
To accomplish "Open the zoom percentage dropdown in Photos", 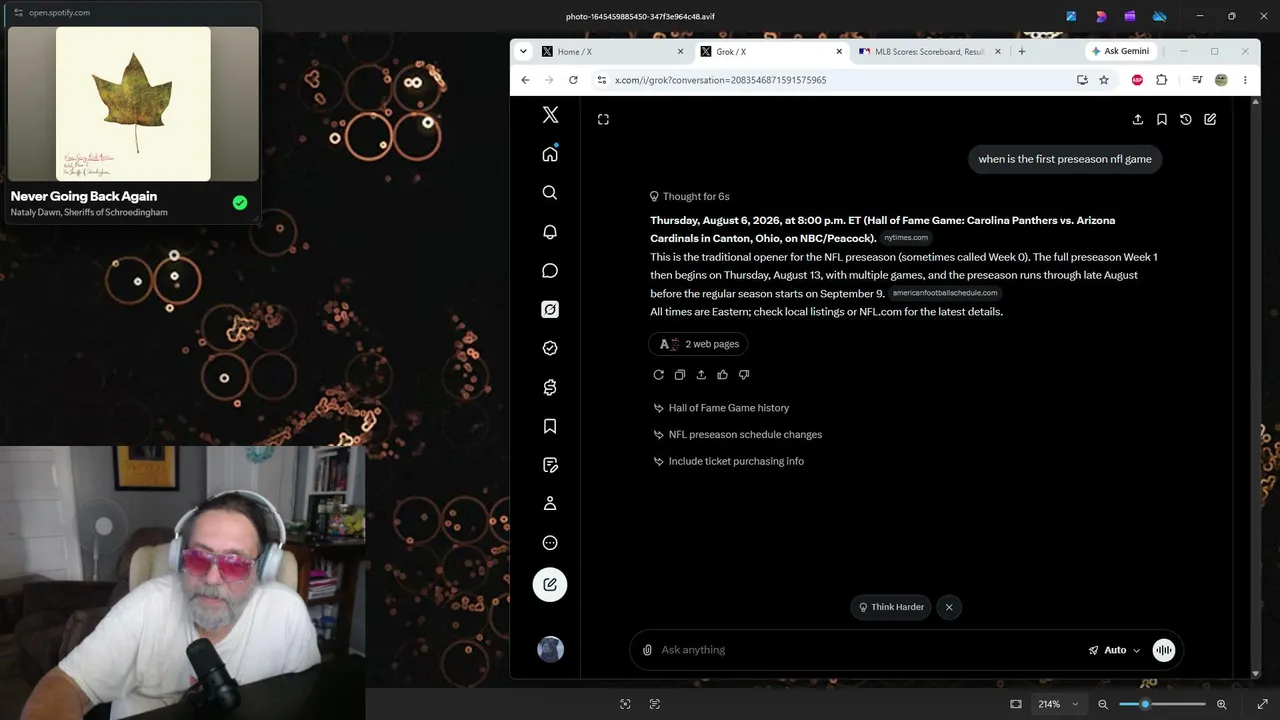I will click(1059, 704).
